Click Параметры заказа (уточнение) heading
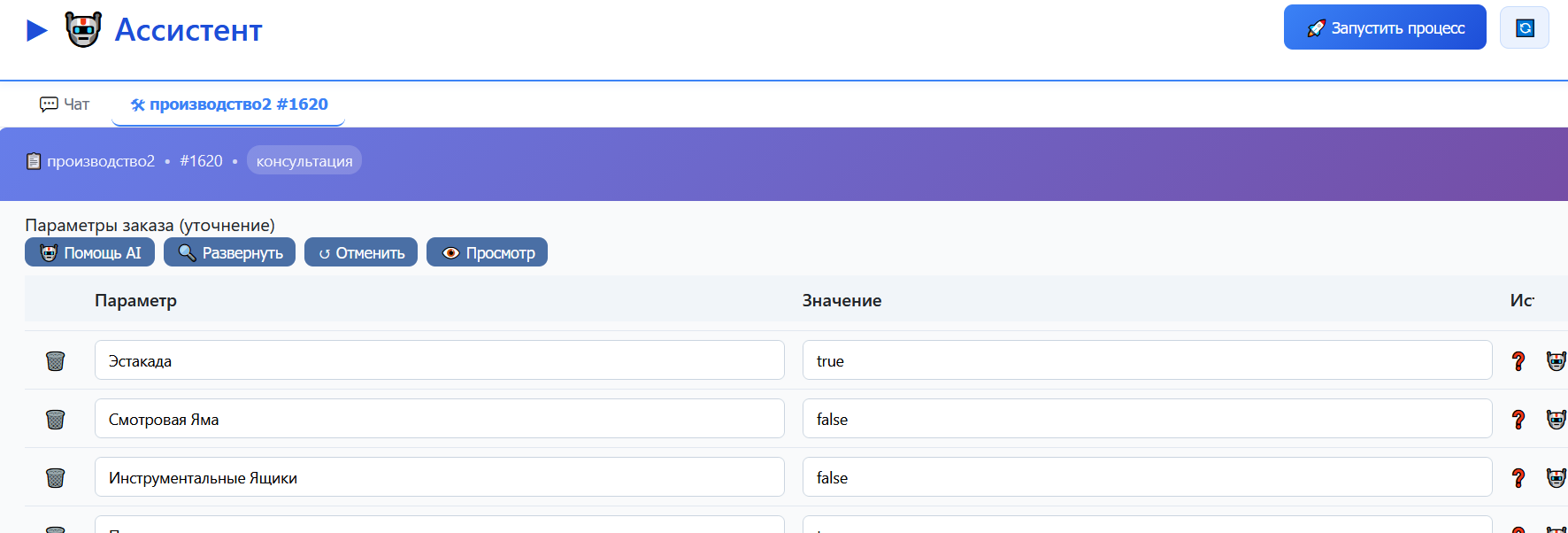Viewport: 1568px width, 533px height. pyautogui.click(x=150, y=225)
